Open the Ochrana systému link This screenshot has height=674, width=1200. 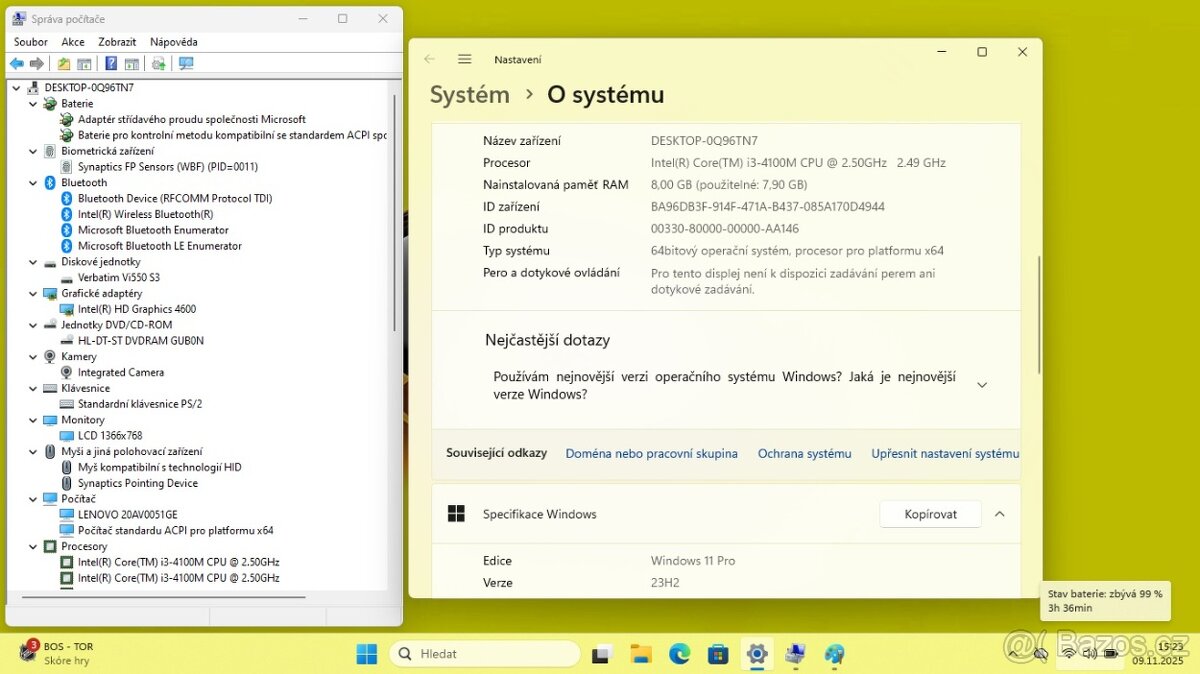(x=804, y=453)
